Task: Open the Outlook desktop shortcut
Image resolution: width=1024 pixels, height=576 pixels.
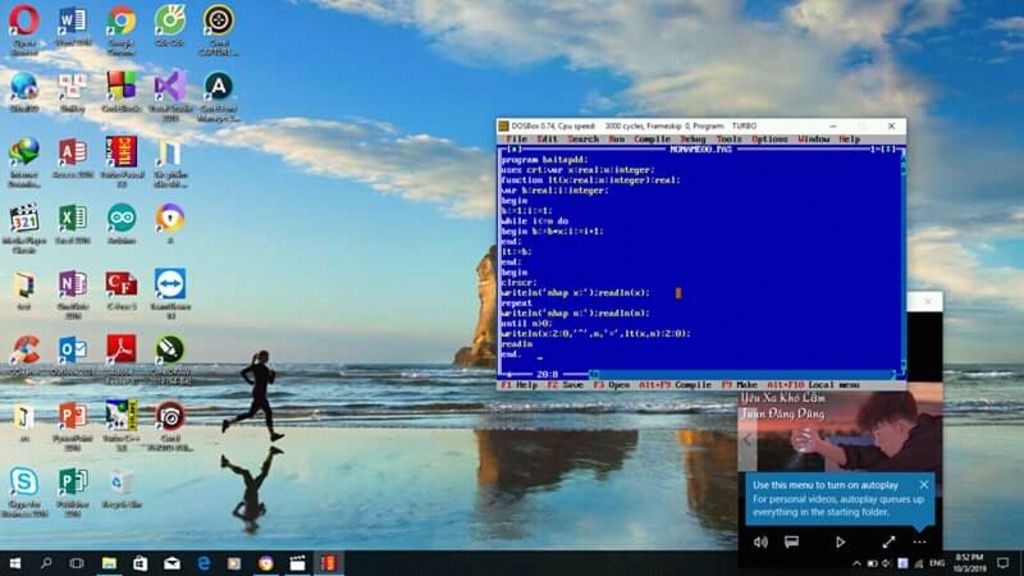Action: point(72,350)
